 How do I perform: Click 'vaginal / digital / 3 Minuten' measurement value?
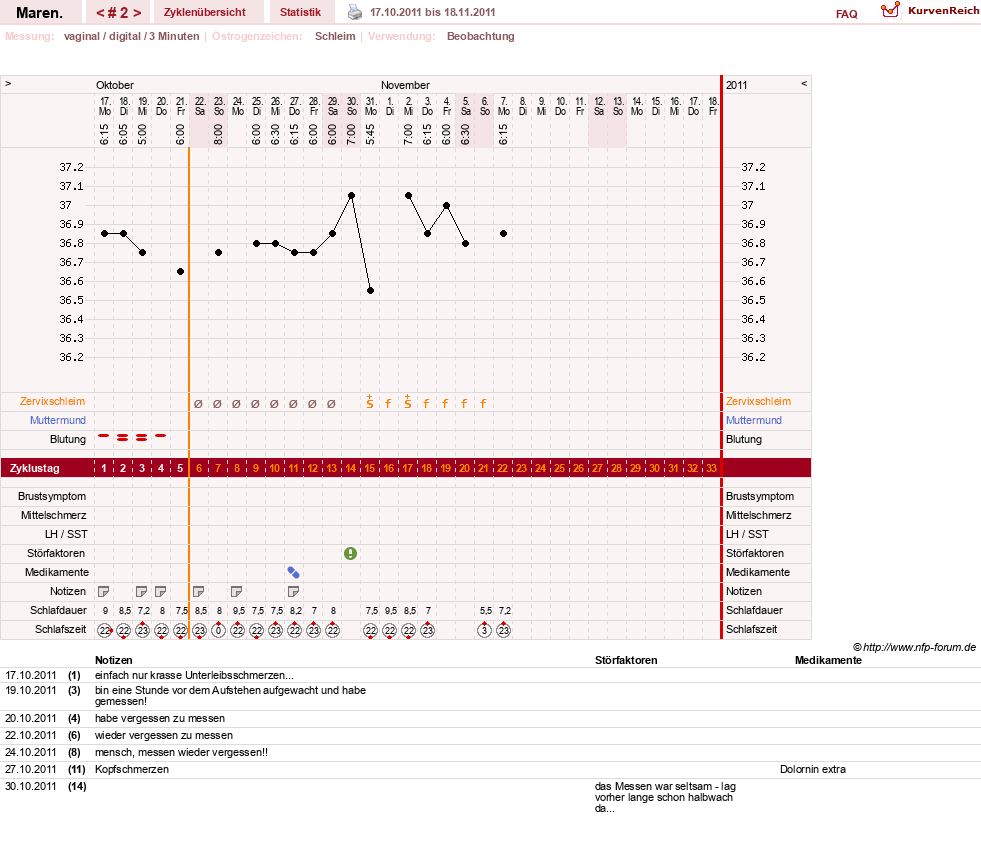[131, 36]
